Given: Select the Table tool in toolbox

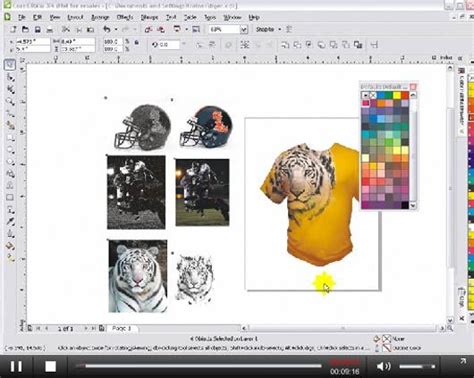Looking at the screenshot, I should (x=10, y=197).
